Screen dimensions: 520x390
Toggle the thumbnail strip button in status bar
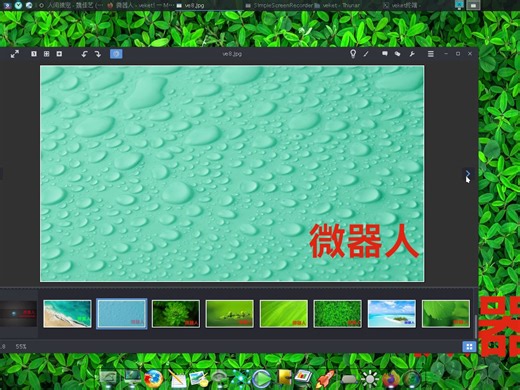coord(469,347)
